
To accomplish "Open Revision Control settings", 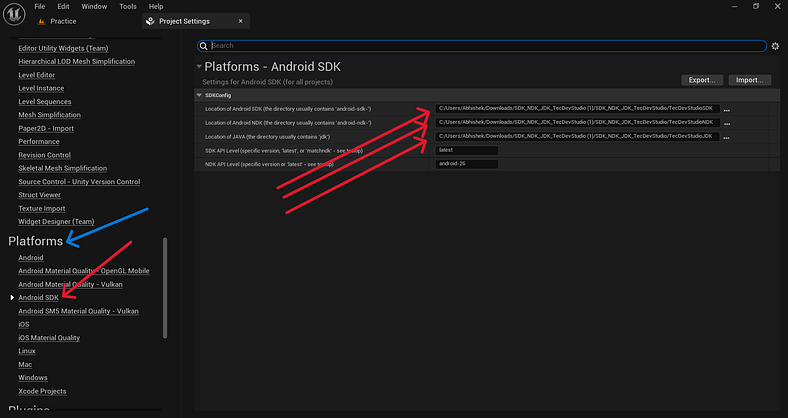I will click(x=44, y=155).
